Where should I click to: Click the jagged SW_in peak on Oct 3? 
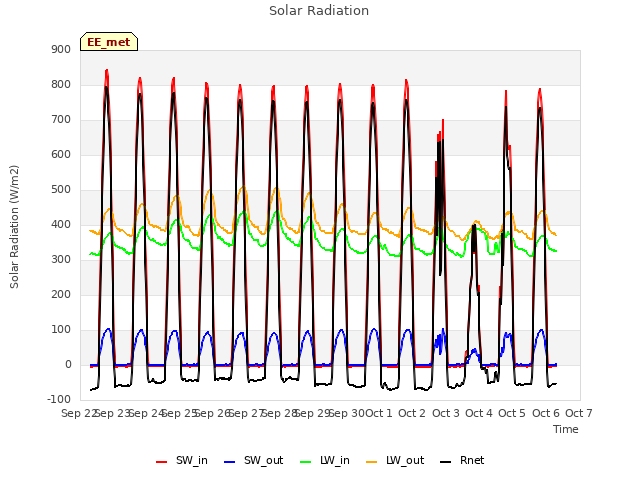click(443, 121)
